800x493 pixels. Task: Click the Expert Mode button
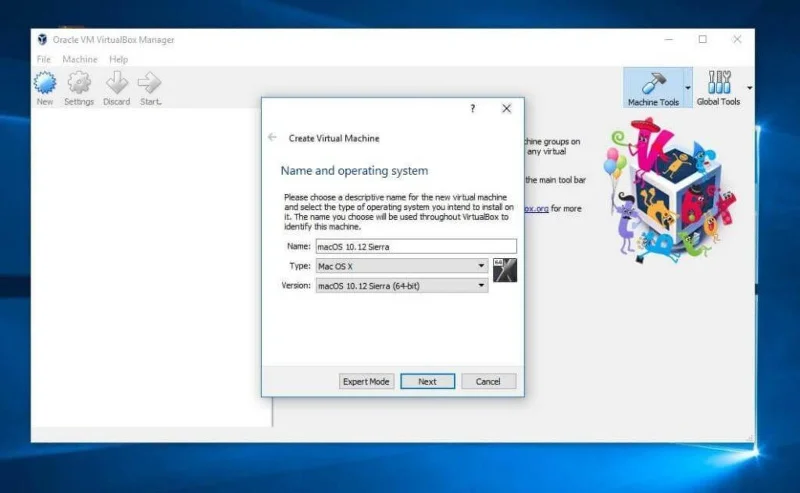tap(366, 381)
